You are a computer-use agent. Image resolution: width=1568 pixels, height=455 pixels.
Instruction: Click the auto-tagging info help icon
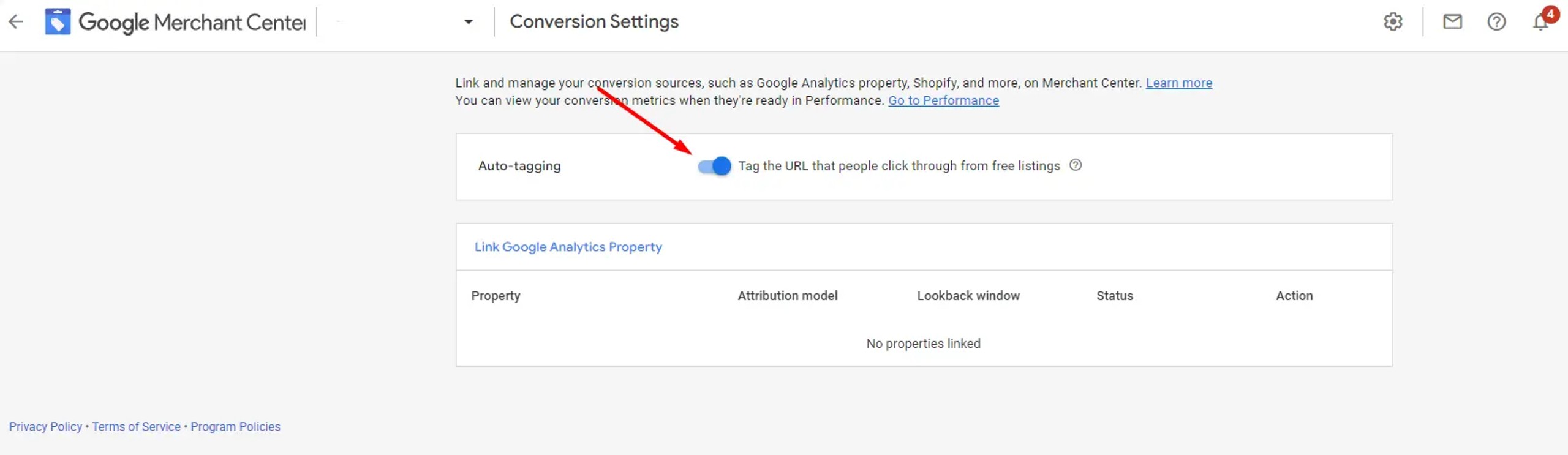(x=1076, y=165)
